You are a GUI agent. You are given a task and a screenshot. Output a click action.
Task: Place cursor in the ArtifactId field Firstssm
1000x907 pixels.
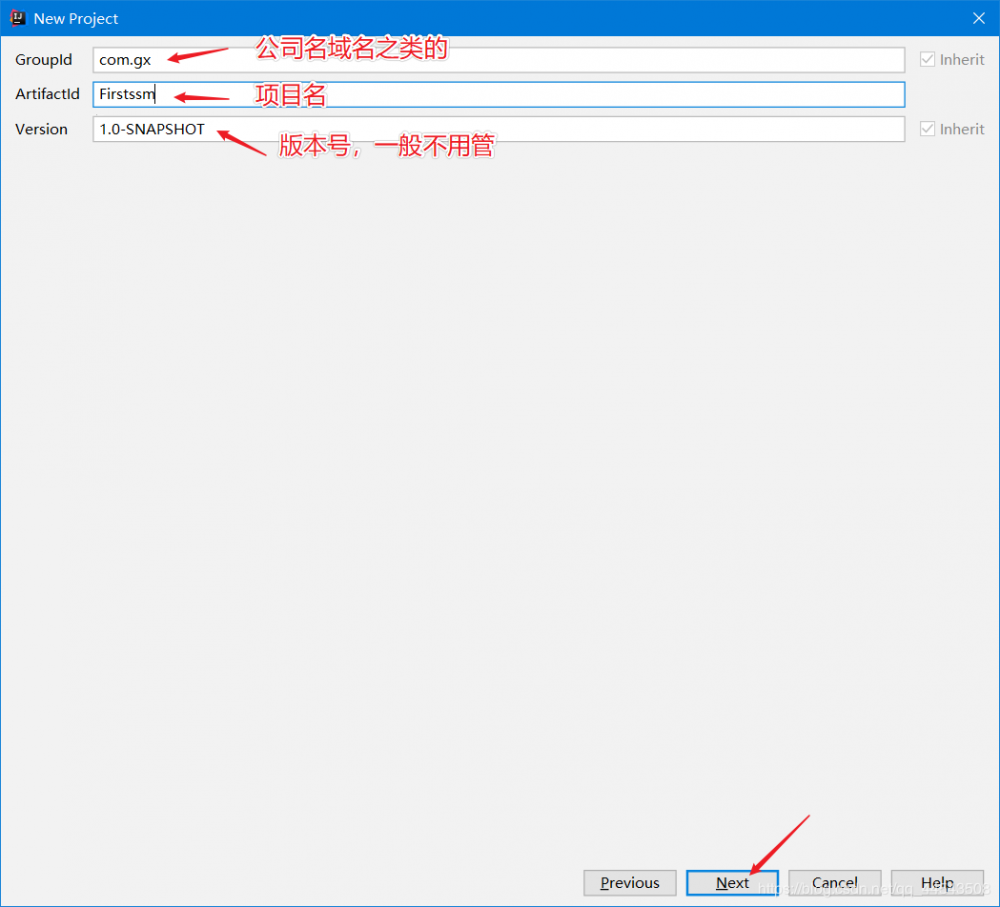coord(300,94)
